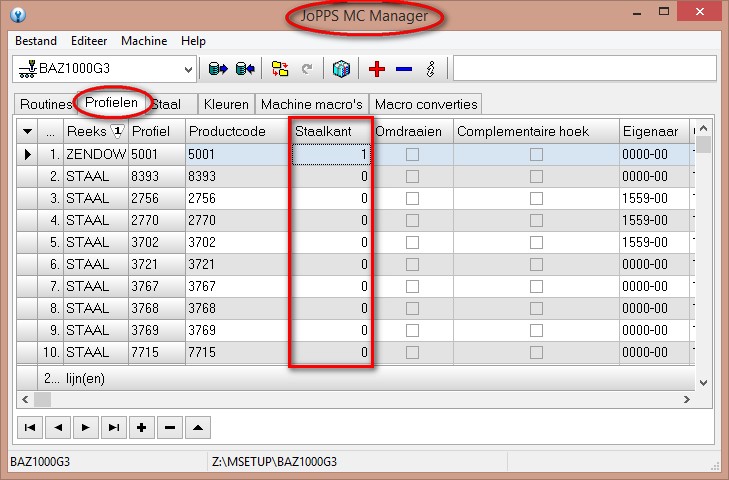Toggle Omdraaien checkbox for profile 3702
729x480 pixels.
(x=412, y=242)
